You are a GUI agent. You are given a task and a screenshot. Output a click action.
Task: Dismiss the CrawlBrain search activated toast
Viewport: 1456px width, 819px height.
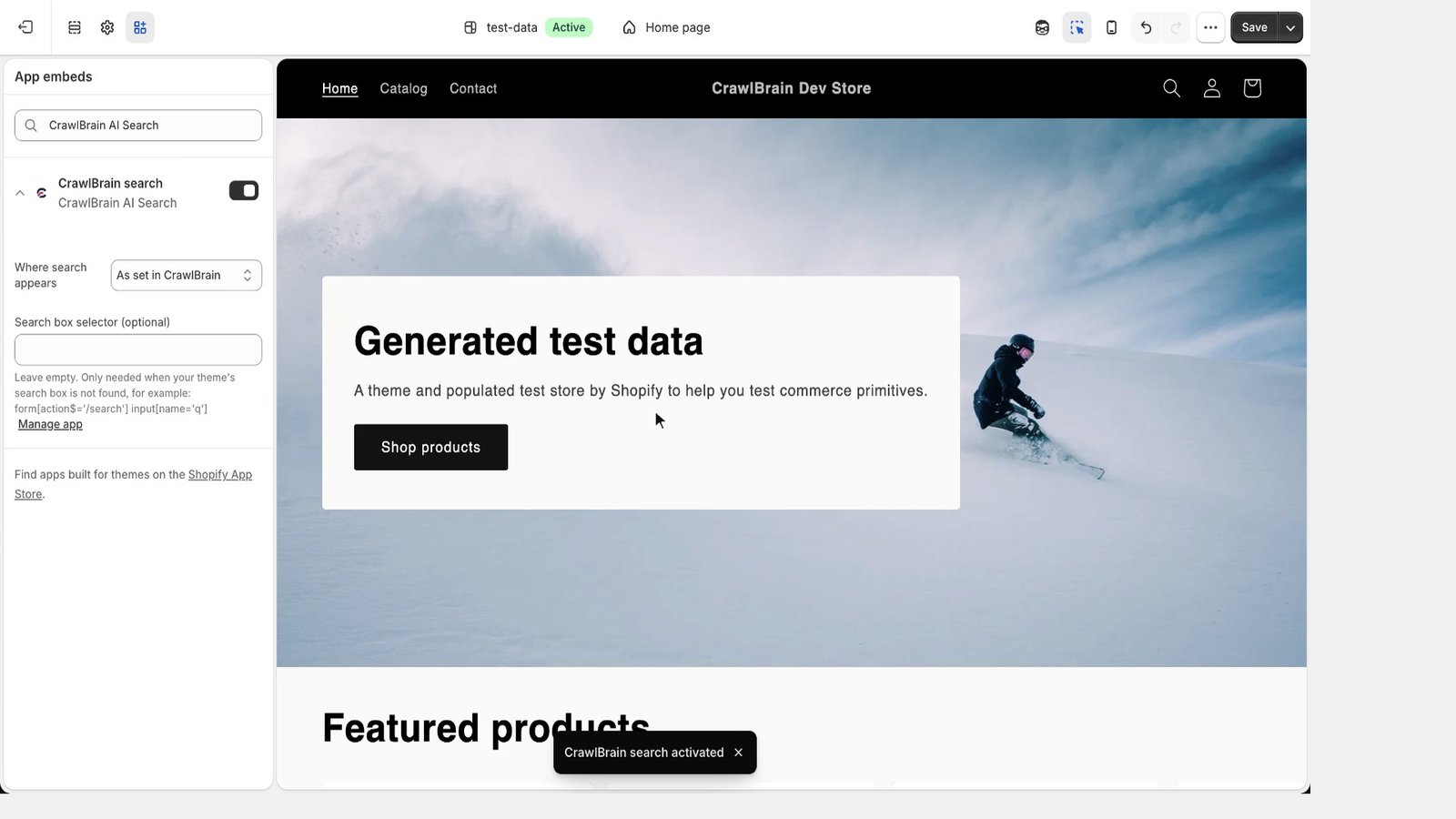738,753
